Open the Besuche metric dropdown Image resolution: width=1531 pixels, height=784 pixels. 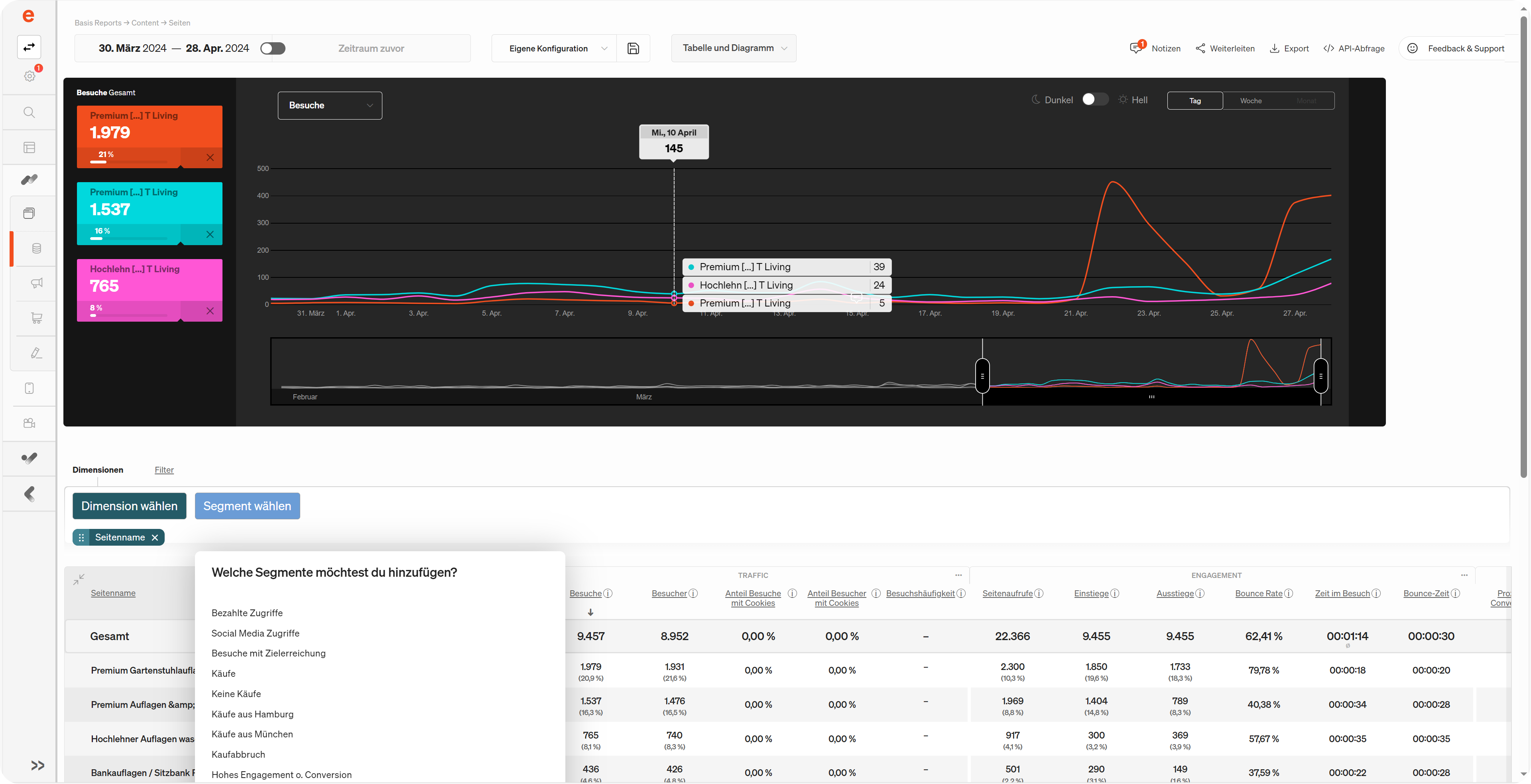coord(330,105)
